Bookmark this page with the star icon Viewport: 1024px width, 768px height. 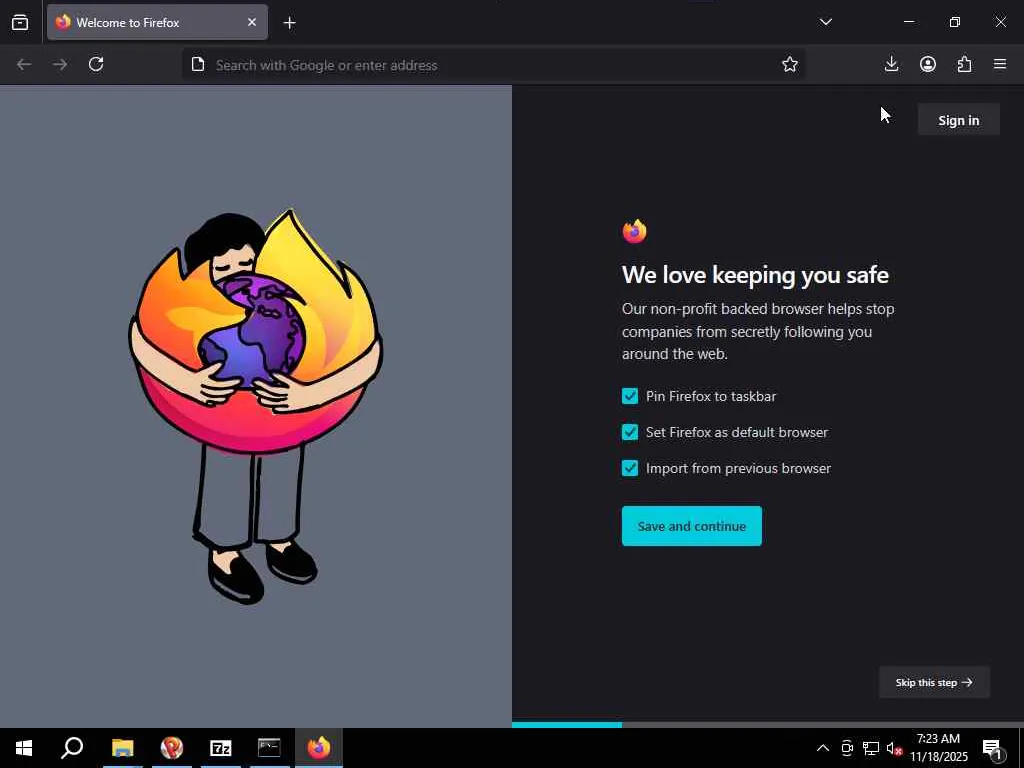(x=790, y=64)
